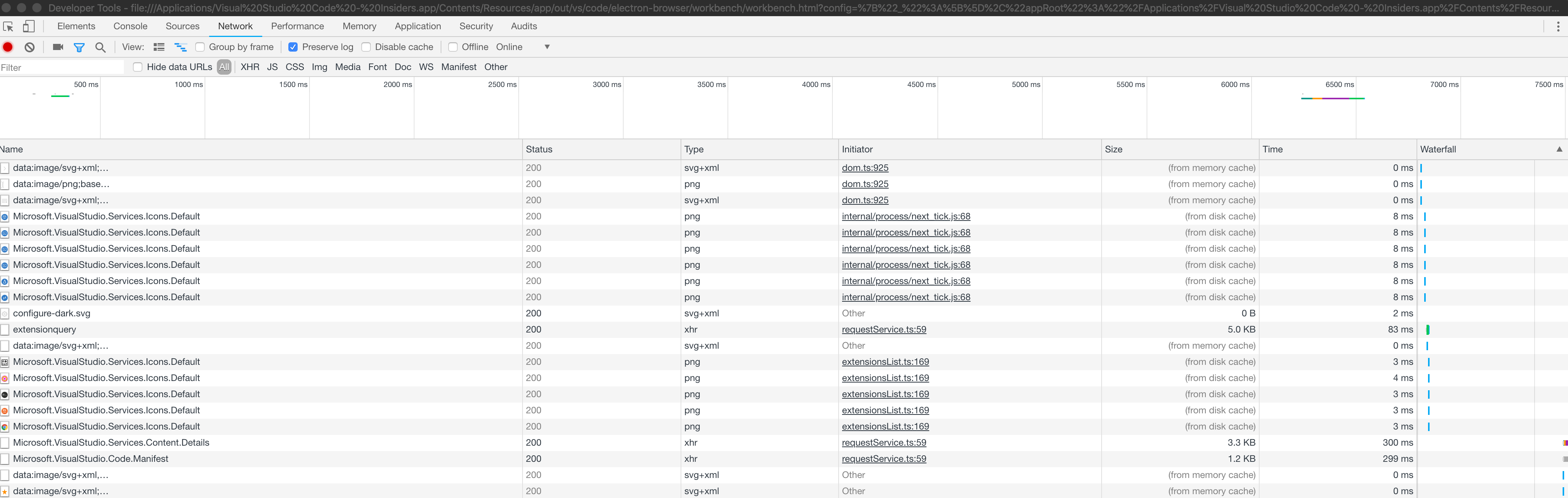Activate the inspect element picker

pyautogui.click(x=8, y=26)
